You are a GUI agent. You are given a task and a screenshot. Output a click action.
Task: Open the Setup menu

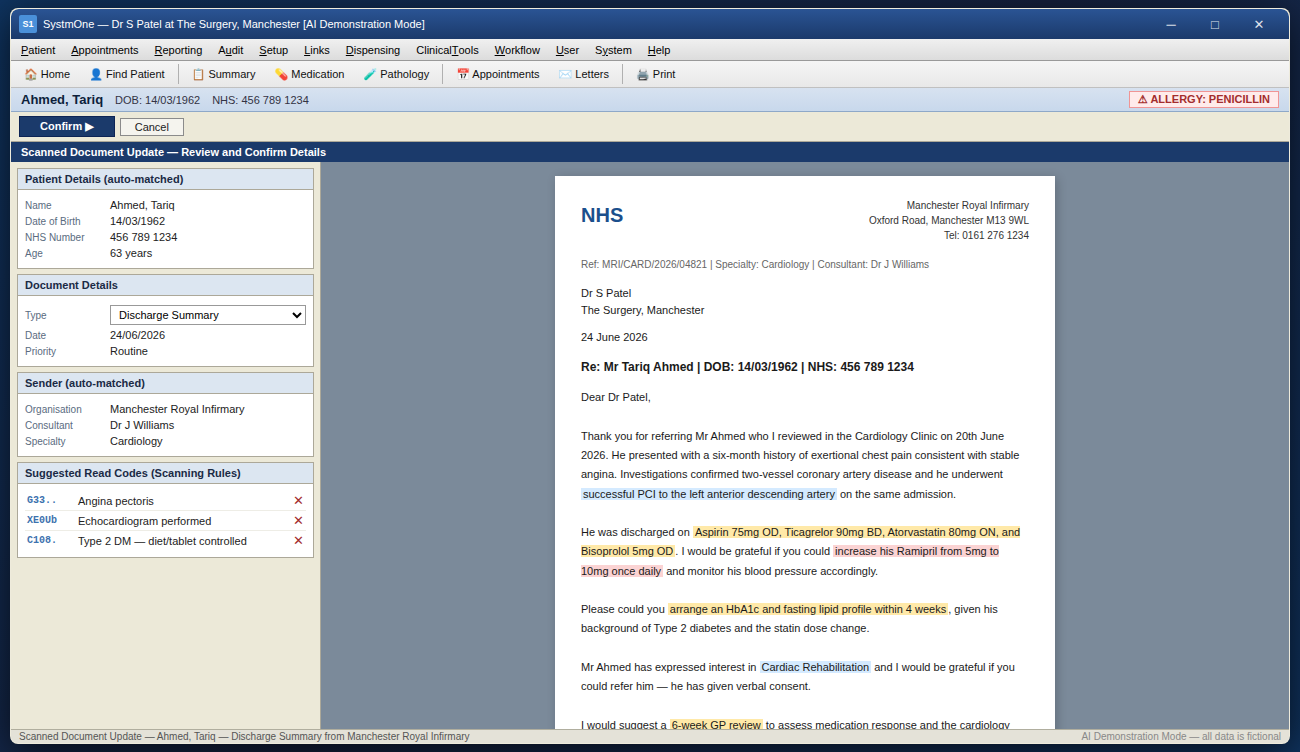[273, 50]
